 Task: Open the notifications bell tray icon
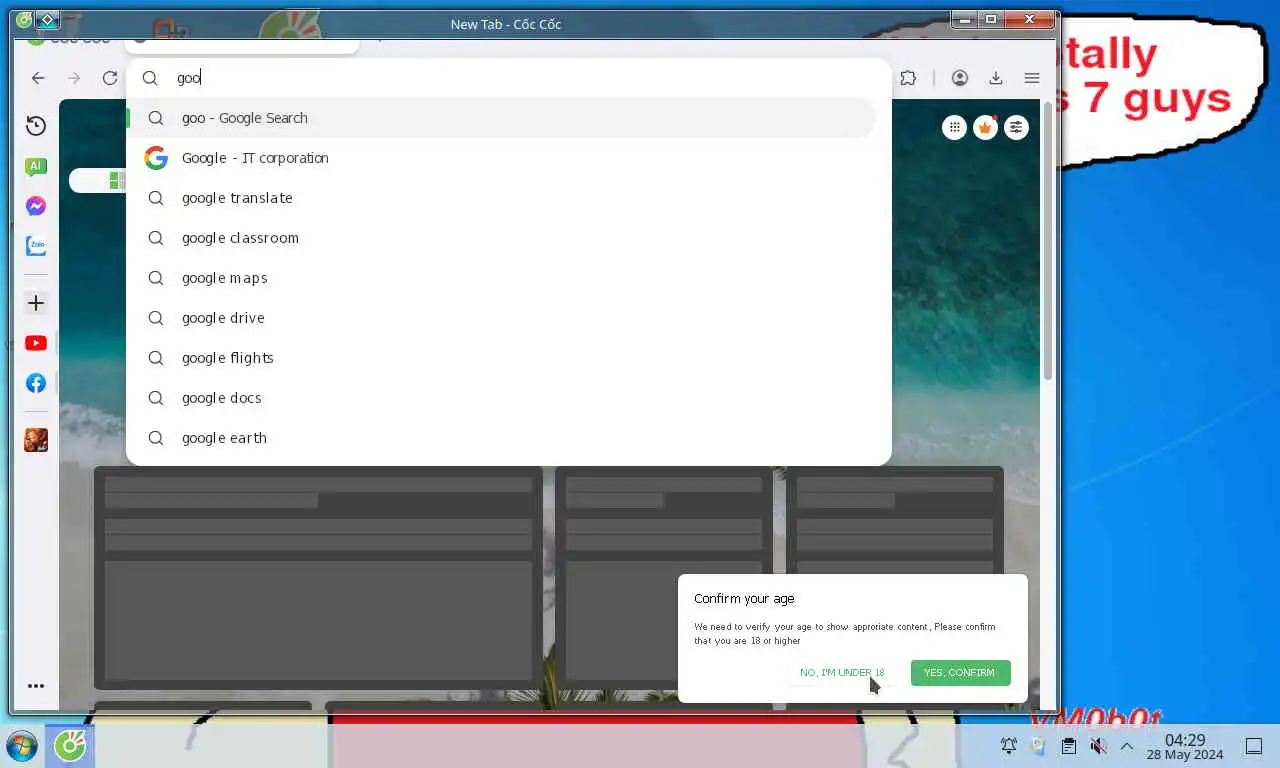click(1009, 746)
